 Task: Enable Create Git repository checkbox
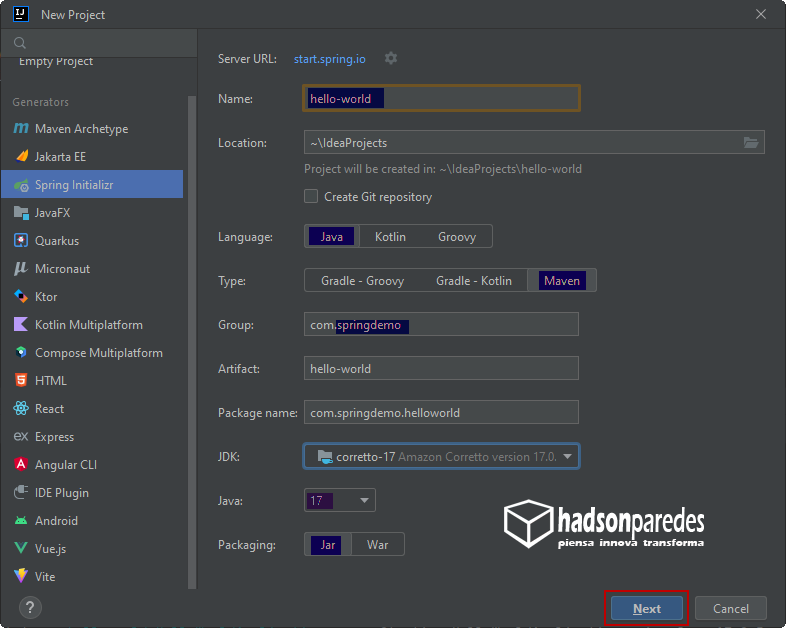311,196
